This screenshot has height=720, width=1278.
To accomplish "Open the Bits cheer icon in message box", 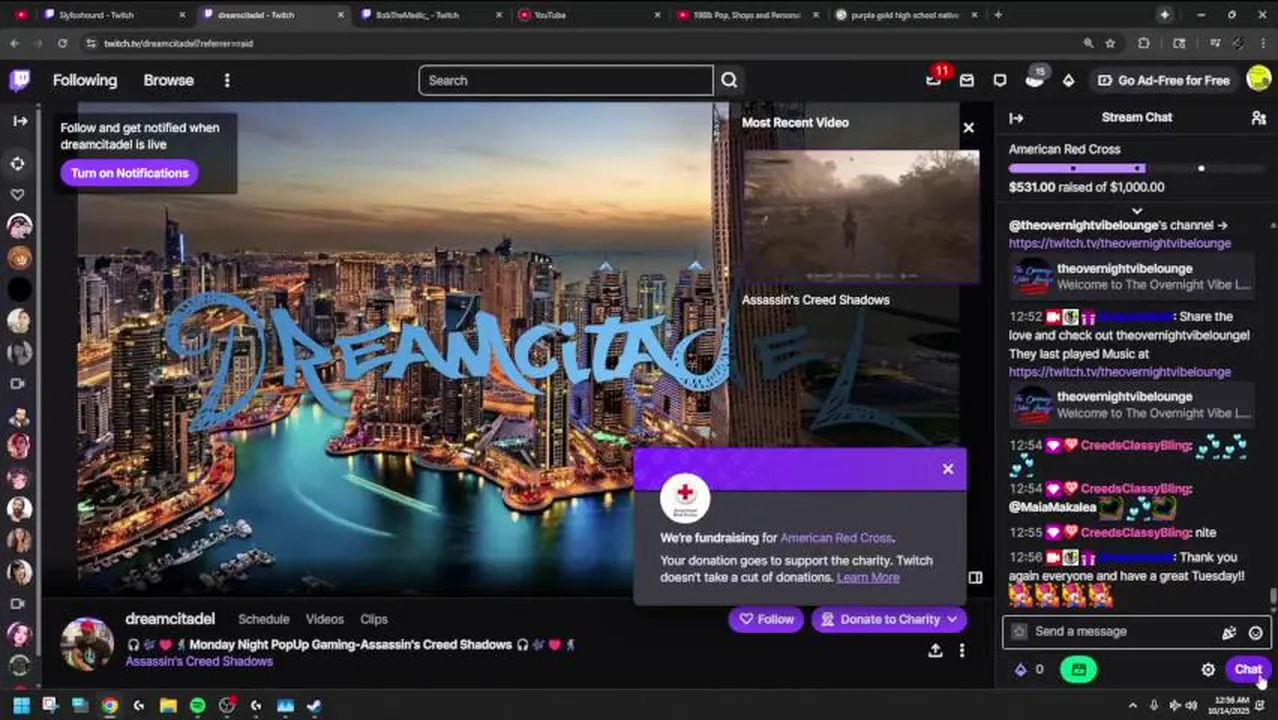I will point(1229,632).
